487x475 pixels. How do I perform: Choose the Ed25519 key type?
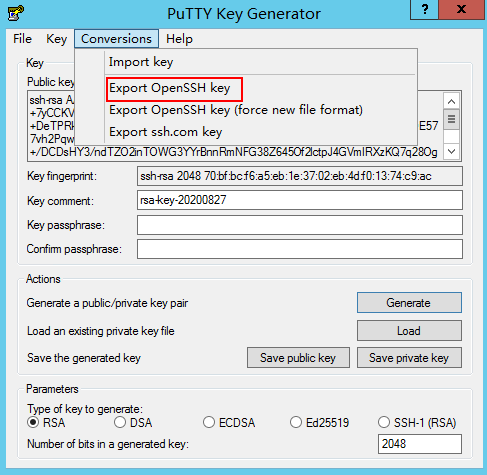pos(319,422)
